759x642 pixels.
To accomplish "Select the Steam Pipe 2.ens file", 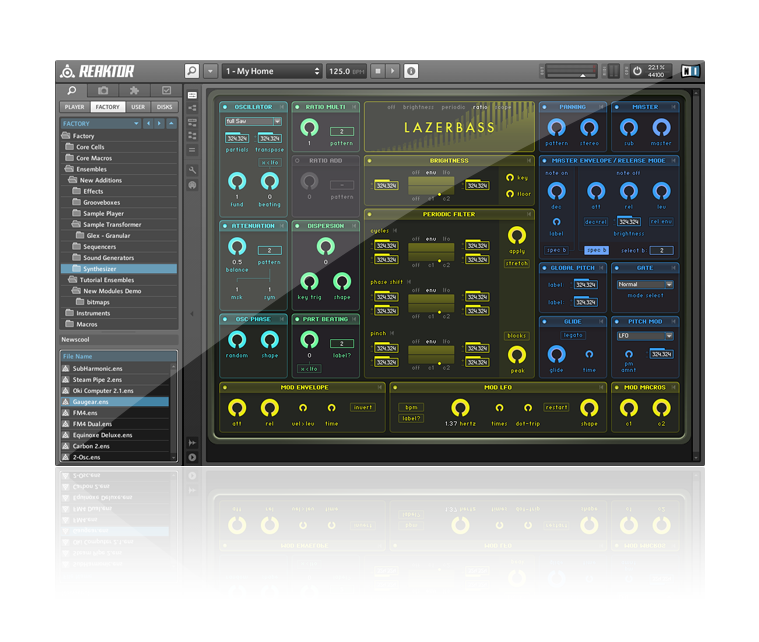I will tap(96, 379).
